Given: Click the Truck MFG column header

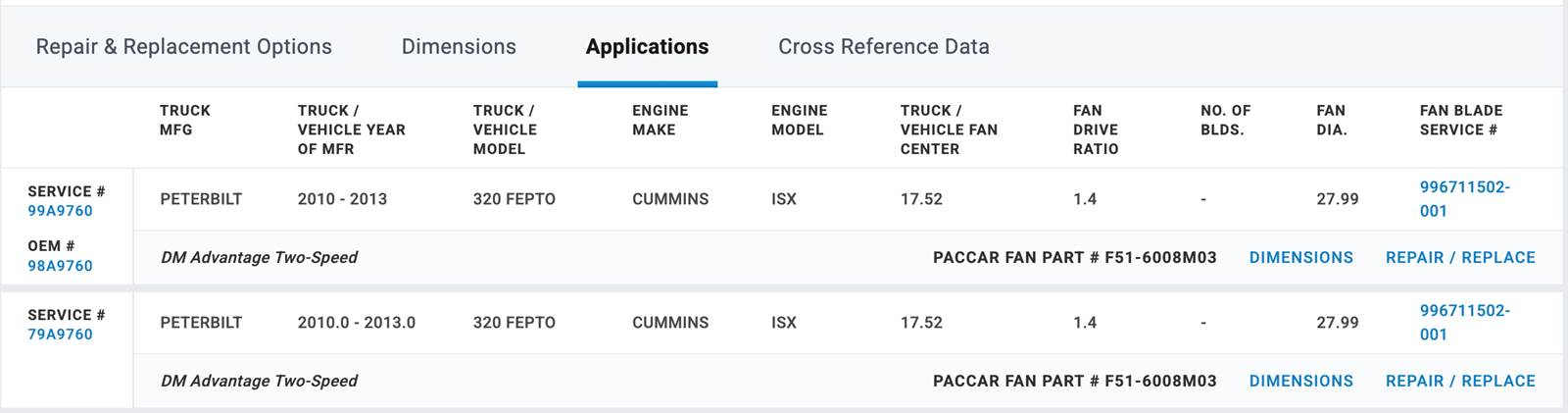Looking at the screenshot, I should pyautogui.click(x=185, y=120).
